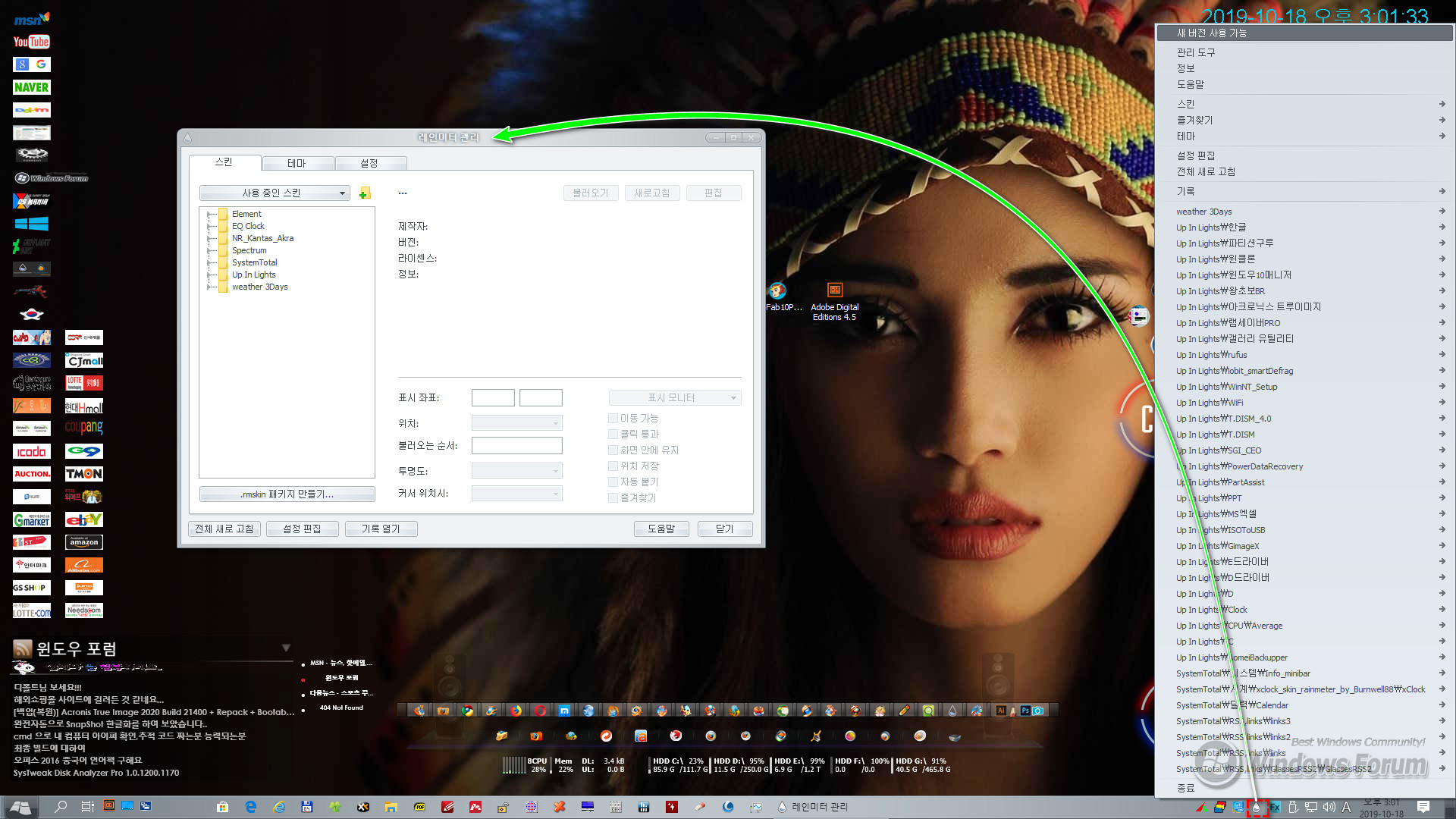
Task: Expand the Up In Lights tree folder
Action: tap(209, 275)
